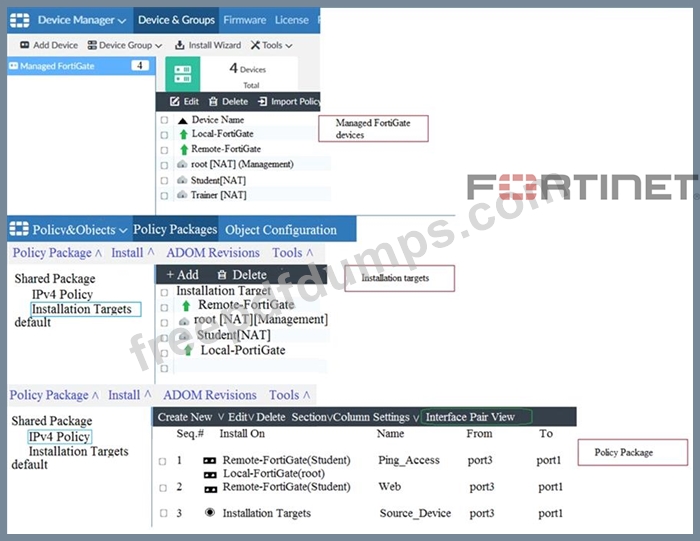This screenshot has width=700, height=541.
Task: Click device icon beside Local-FortiGate(root)
Action: click(210, 474)
